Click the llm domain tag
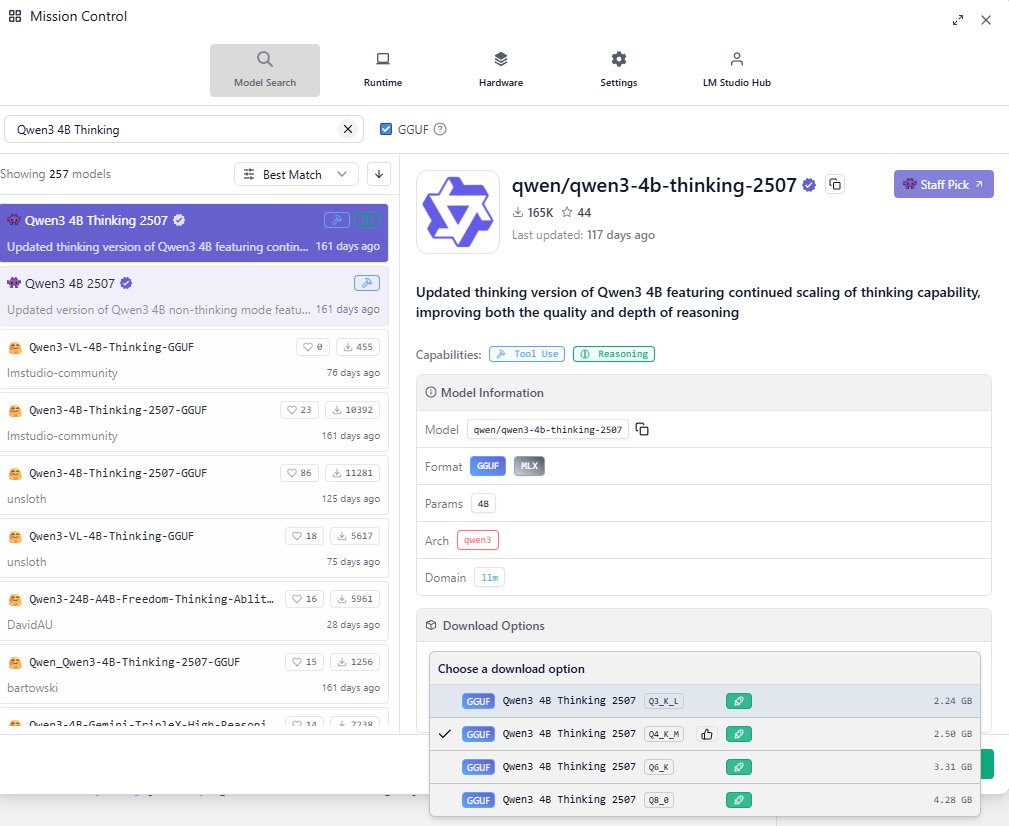 [x=489, y=578]
